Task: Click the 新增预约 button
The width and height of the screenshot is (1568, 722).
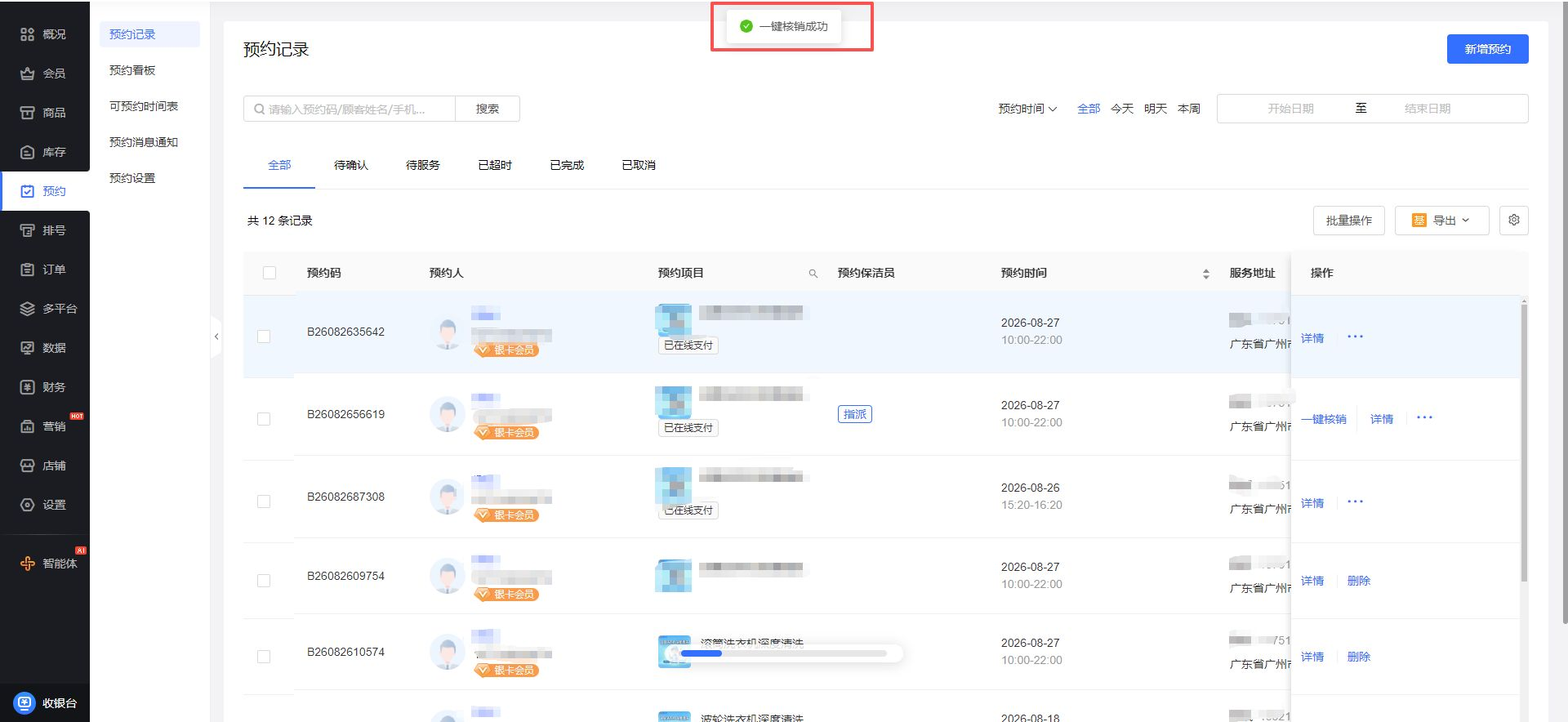Action: [x=1487, y=49]
